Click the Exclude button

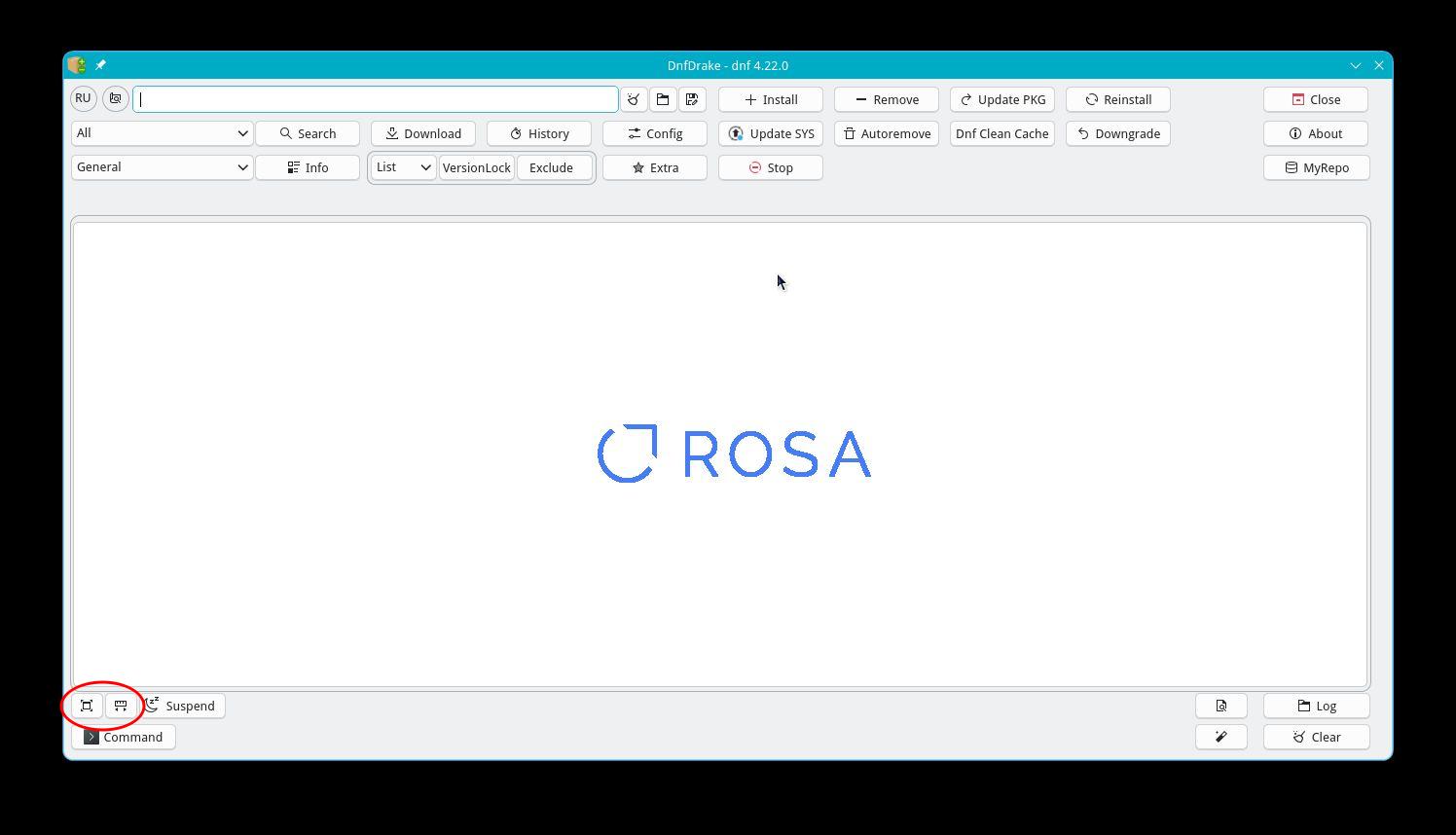[x=554, y=167]
